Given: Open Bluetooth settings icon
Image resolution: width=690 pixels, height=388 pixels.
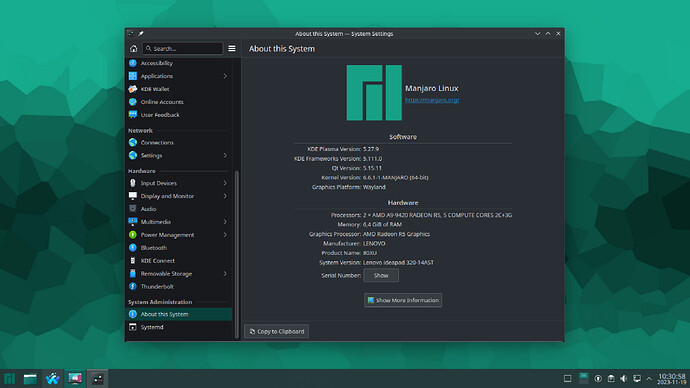Looking at the screenshot, I should pos(132,248).
